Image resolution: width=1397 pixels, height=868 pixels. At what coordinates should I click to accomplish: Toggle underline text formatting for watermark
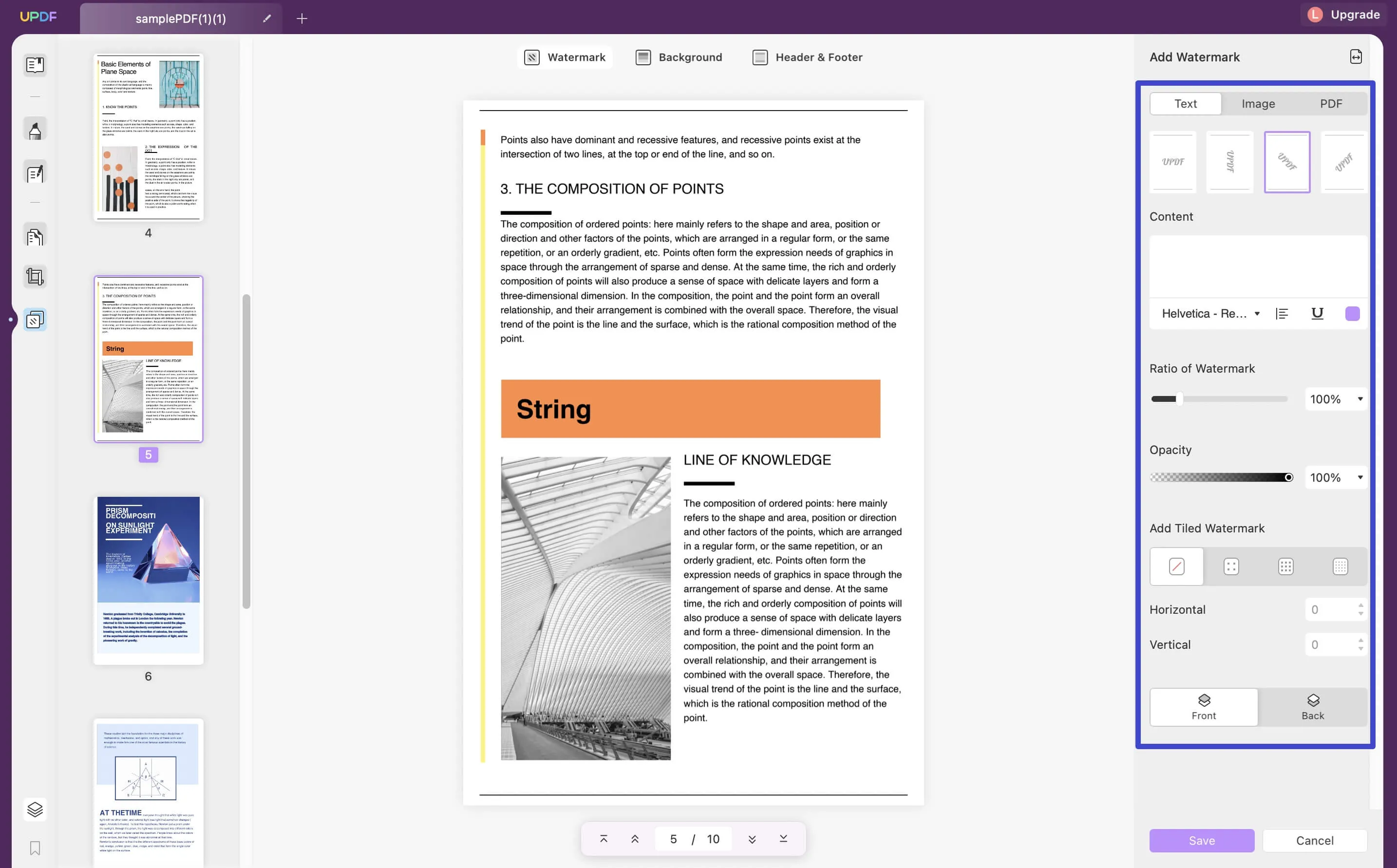pyautogui.click(x=1318, y=314)
